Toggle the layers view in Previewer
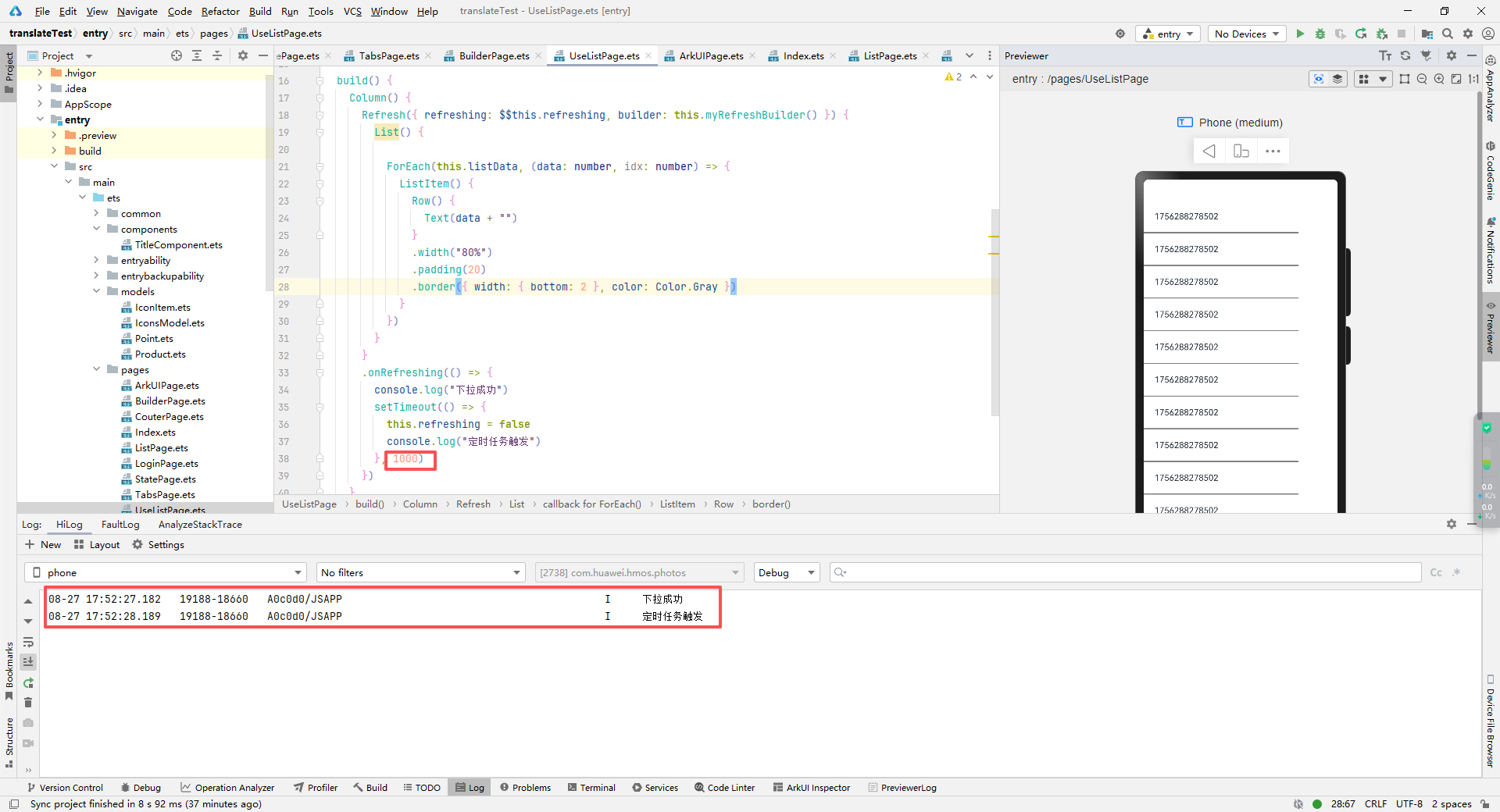The width and height of the screenshot is (1500, 812). [1337, 79]
